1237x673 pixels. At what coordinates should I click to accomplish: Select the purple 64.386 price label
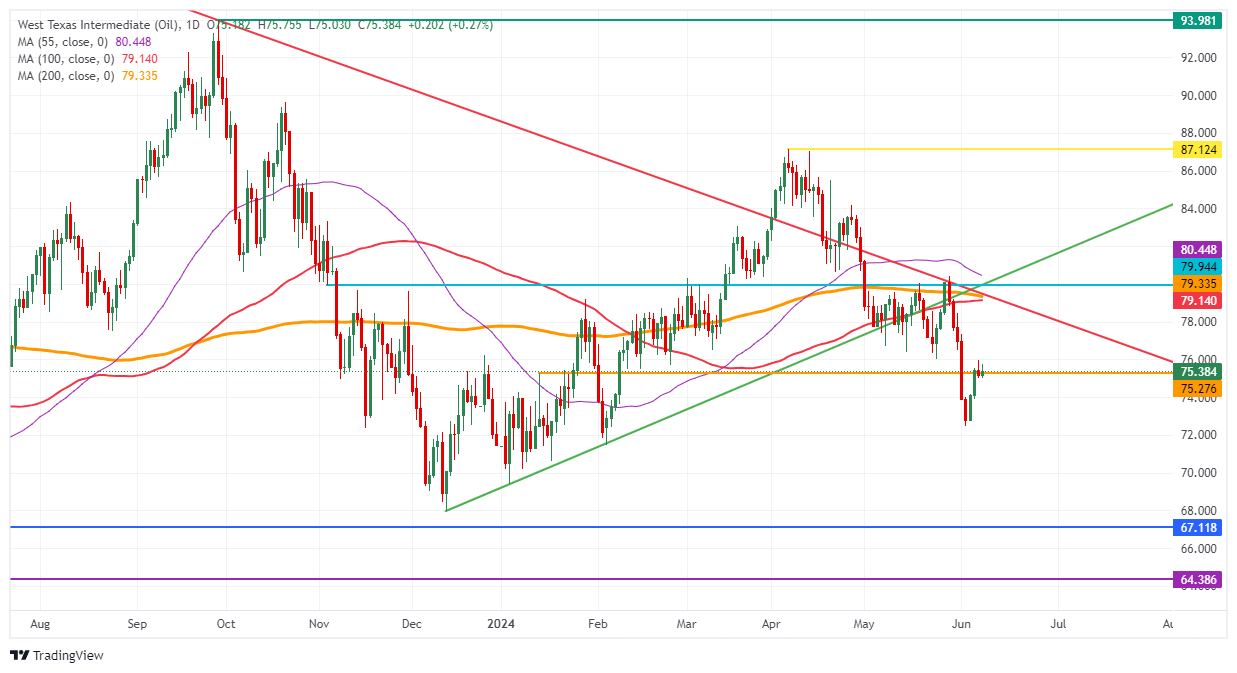click(x=1199, y=577)
